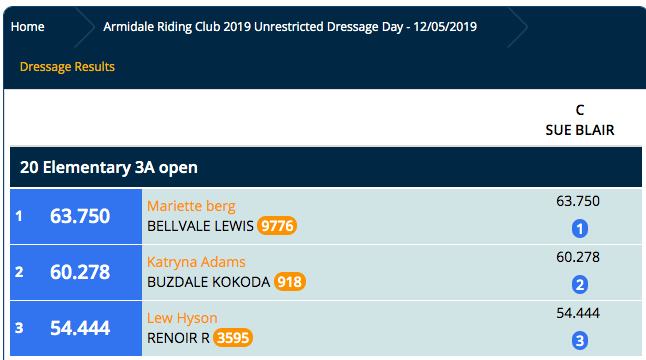646x360 pixels.
Task: Select the Dressage Results tab
Action: [x=67, y=67]
